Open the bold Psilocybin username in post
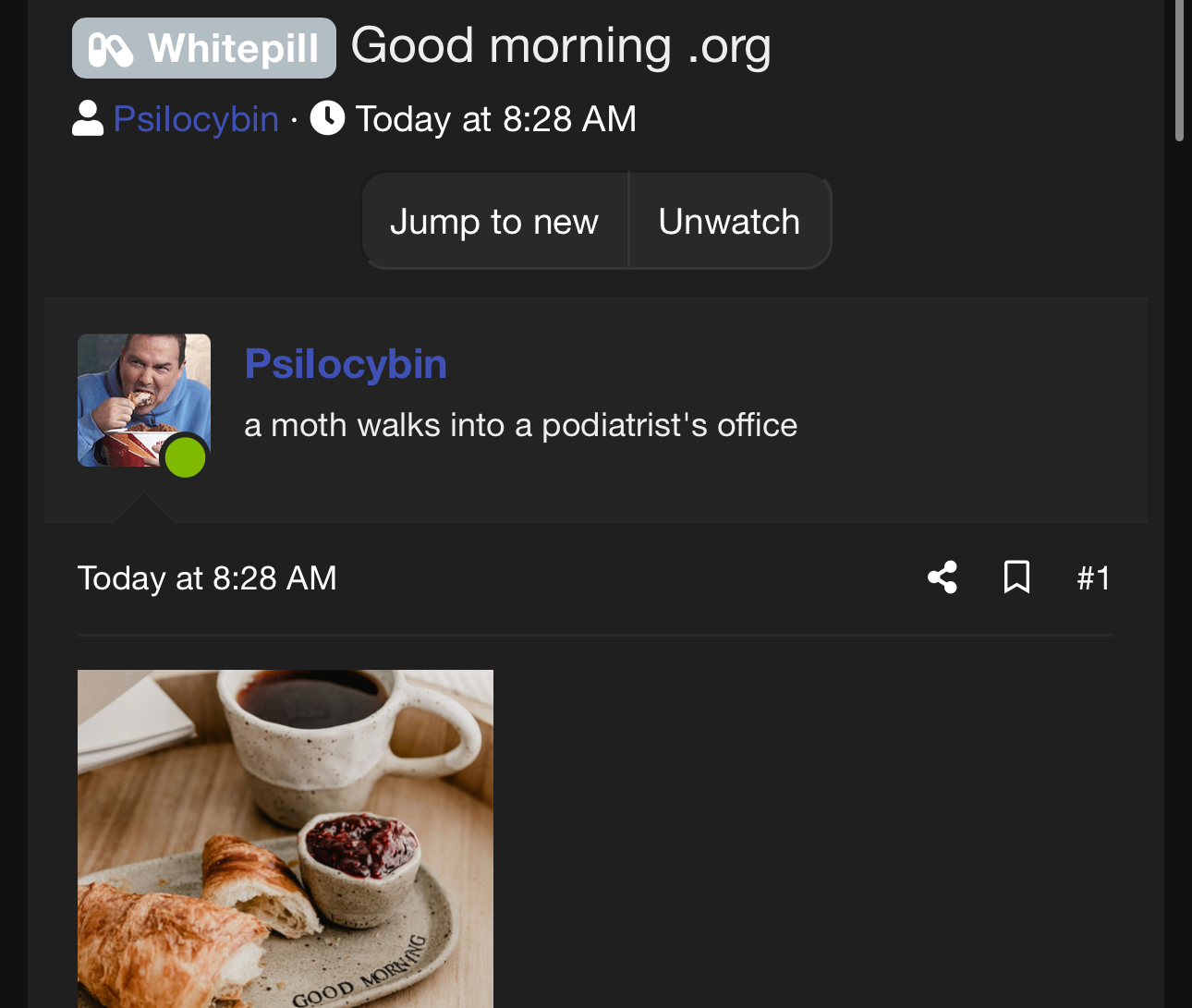Screen dimensions: 1192x1008 click(346, 364)
